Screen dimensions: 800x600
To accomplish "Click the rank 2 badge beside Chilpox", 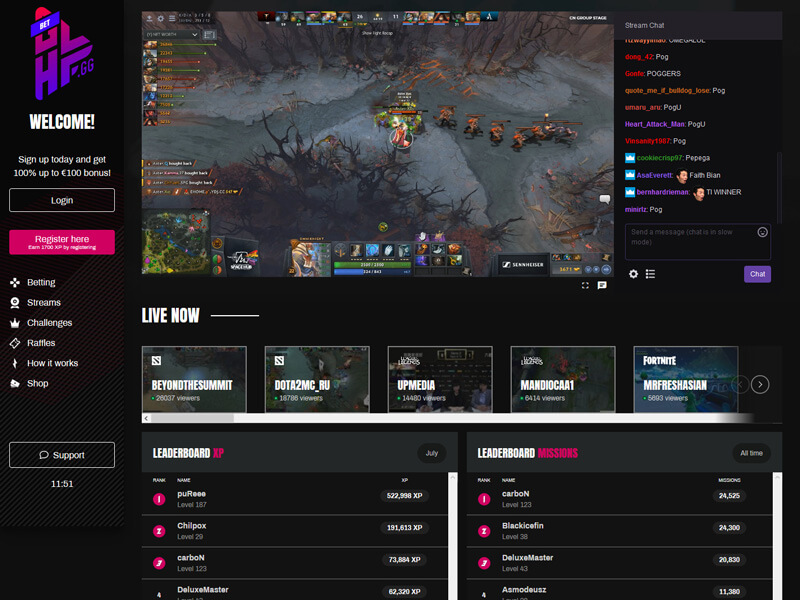I will [x=159, y=531].
